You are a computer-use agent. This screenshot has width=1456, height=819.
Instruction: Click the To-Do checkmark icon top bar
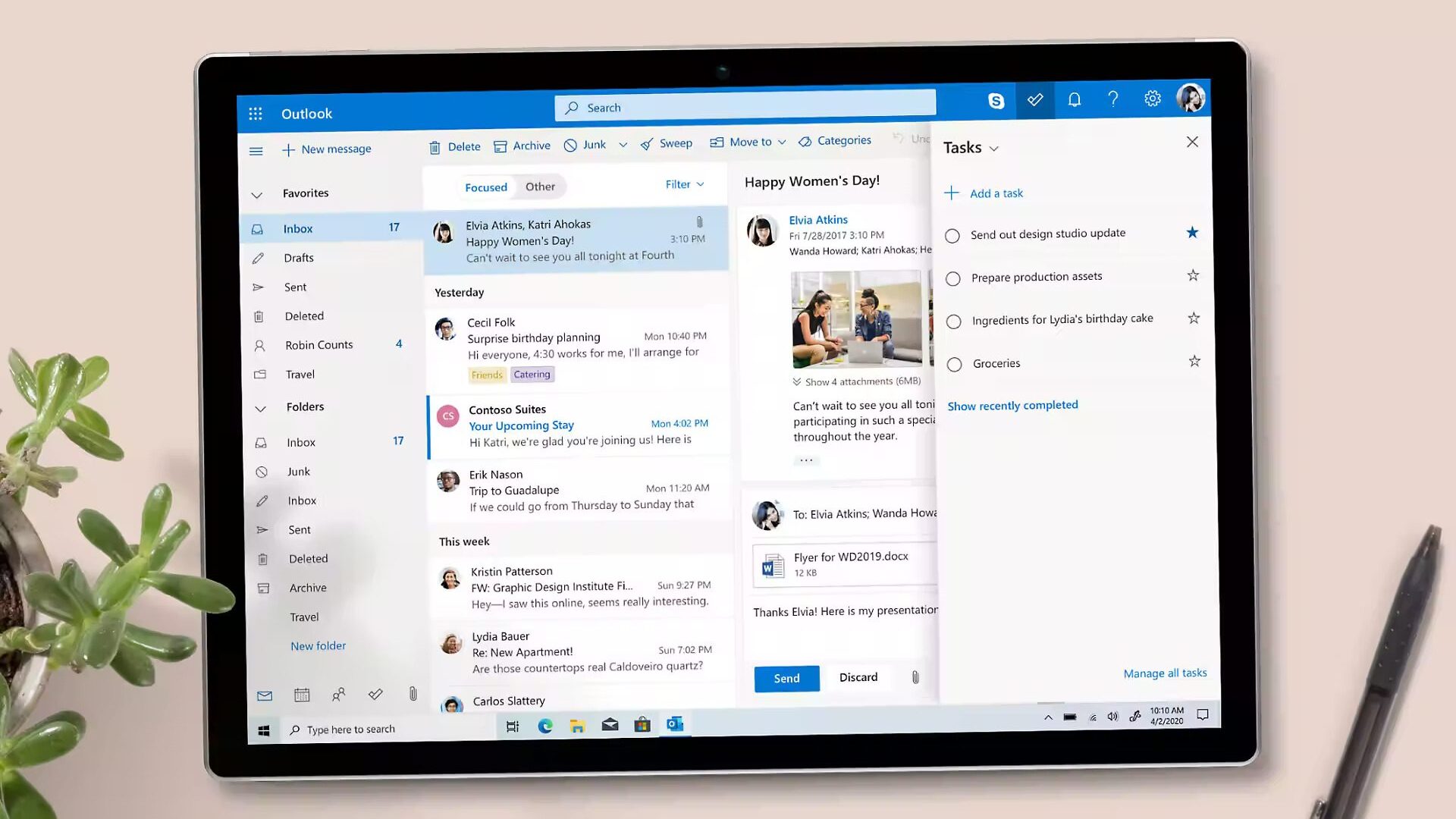click(x=1035, y=99)
